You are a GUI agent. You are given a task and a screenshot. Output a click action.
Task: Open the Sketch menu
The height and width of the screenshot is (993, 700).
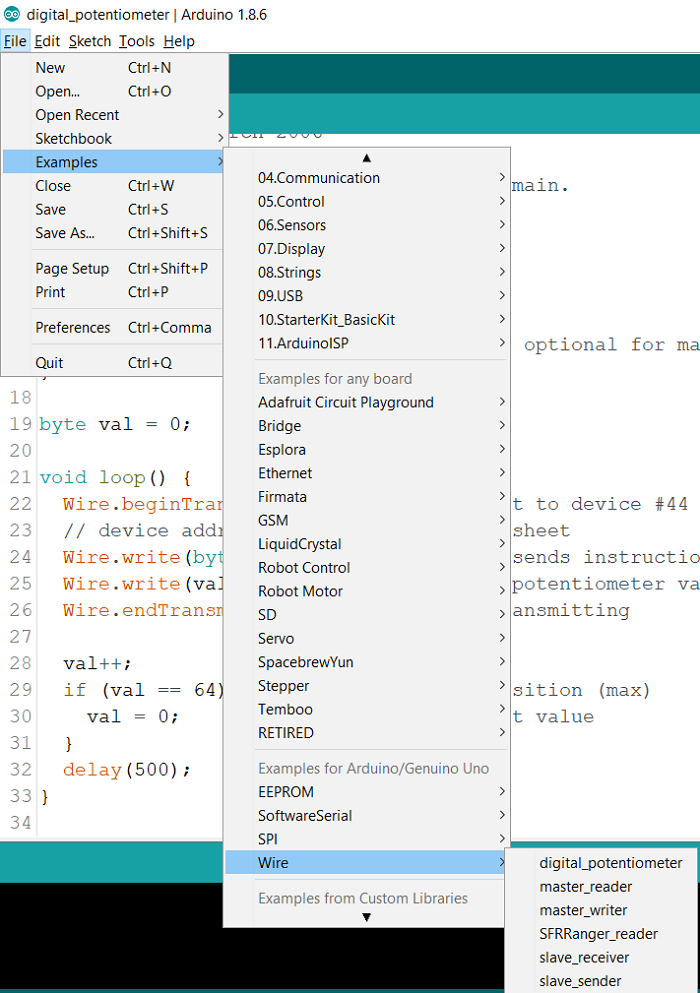point(90,41)
